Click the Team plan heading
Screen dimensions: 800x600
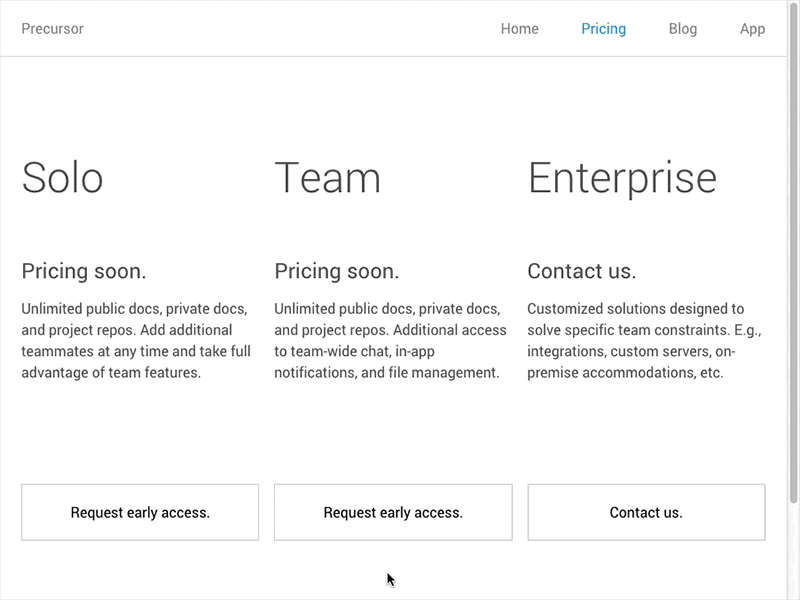[327, 178]
